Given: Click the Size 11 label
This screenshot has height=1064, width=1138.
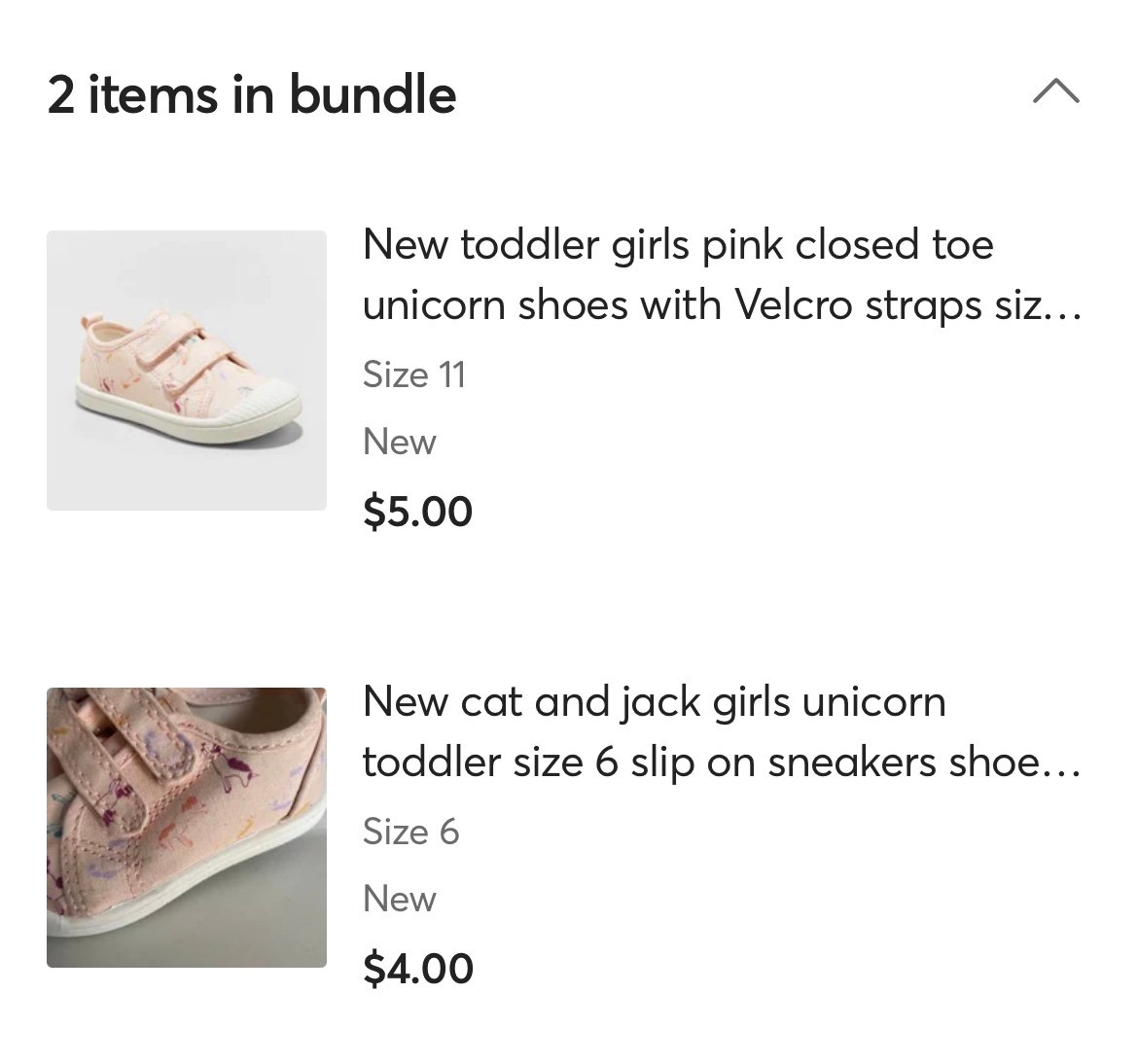Looking at the screenshot, I should (x=413, y=375).
